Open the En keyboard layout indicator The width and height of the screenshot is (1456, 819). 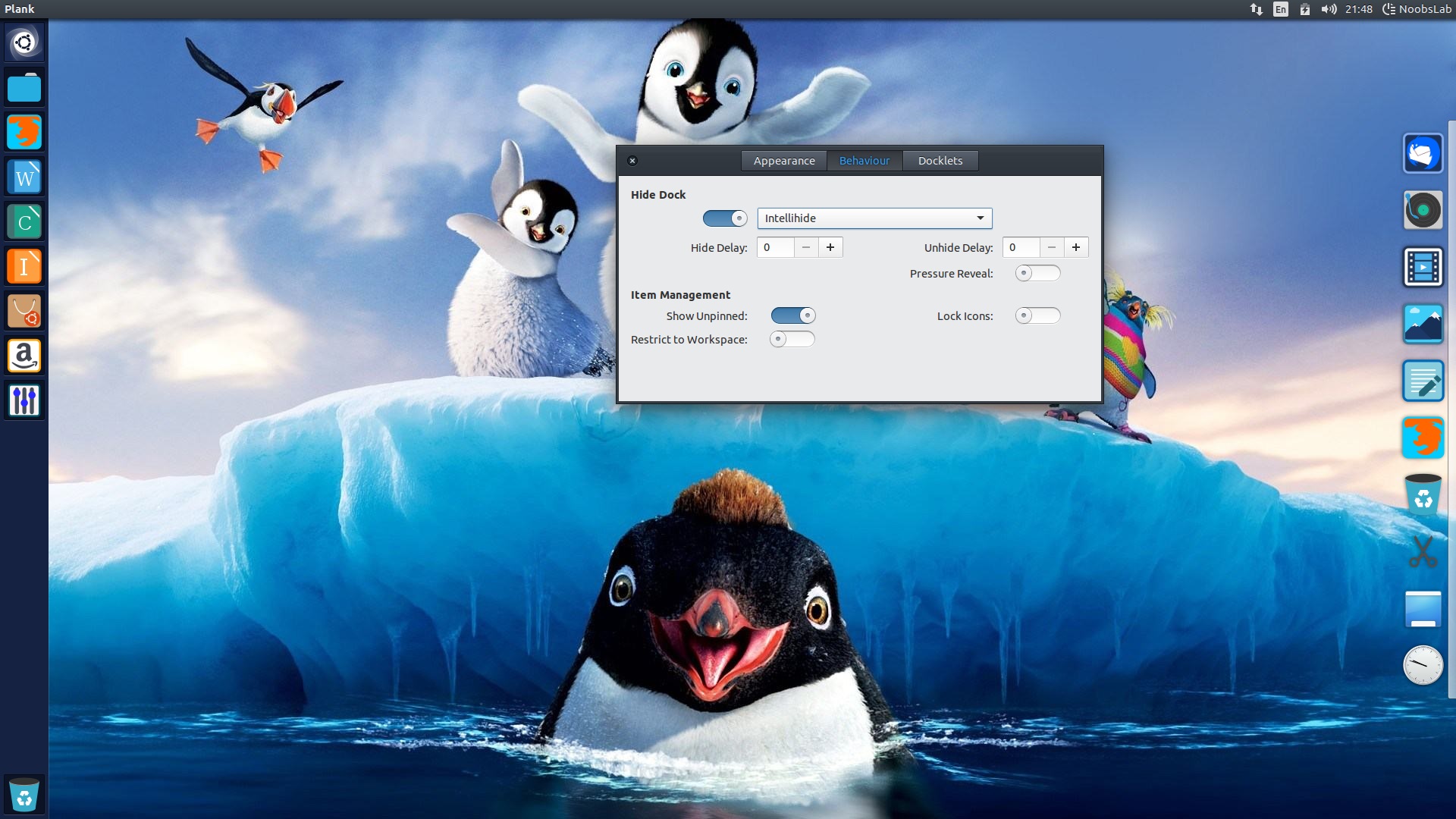(x=1281, y=9)
